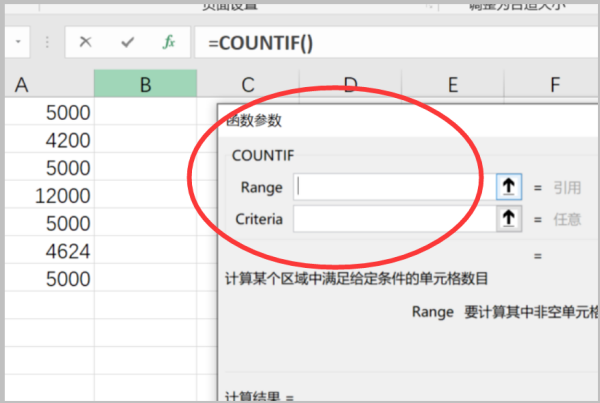Select column B header
Viewport: 600px width, 403px height.
[145, 84]
